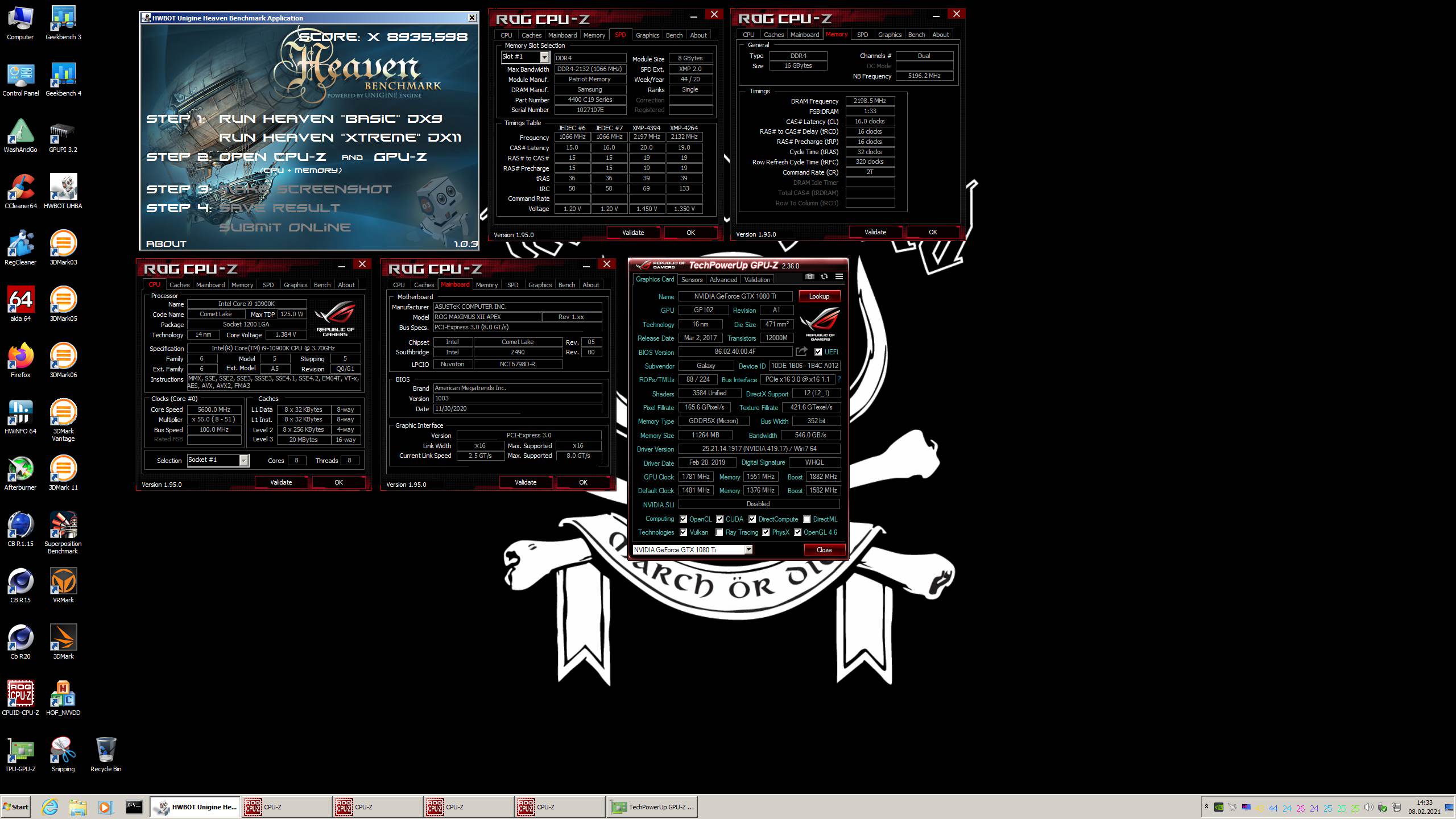Click the Close button in GPU-Z
Viewport: 1456px width, 819px height.
click(824, 550)
